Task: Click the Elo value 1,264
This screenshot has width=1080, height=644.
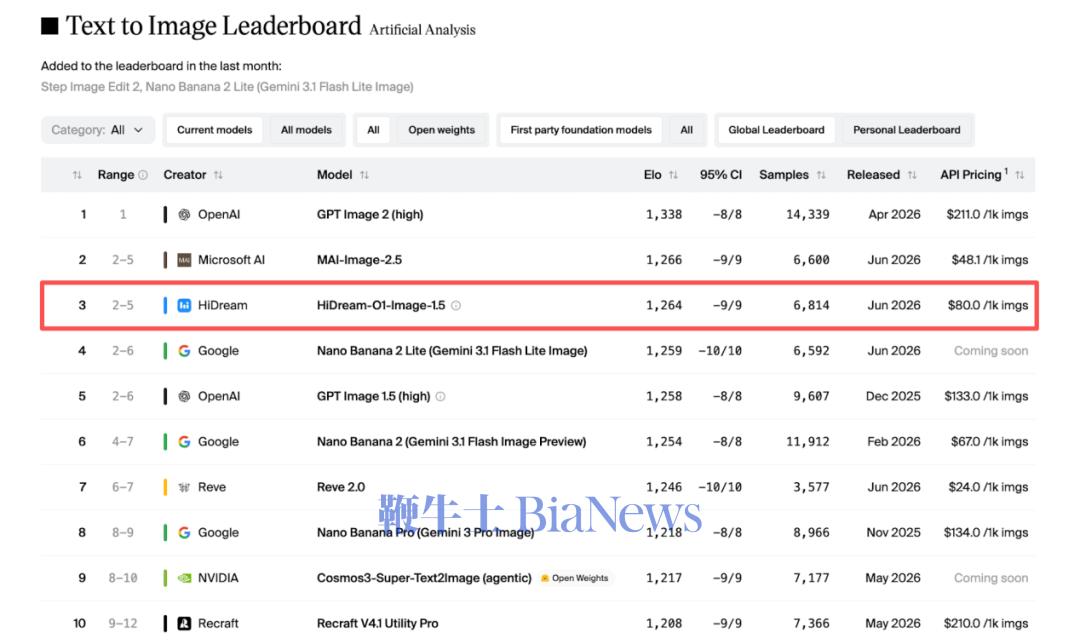Action: tap(664, 305)
